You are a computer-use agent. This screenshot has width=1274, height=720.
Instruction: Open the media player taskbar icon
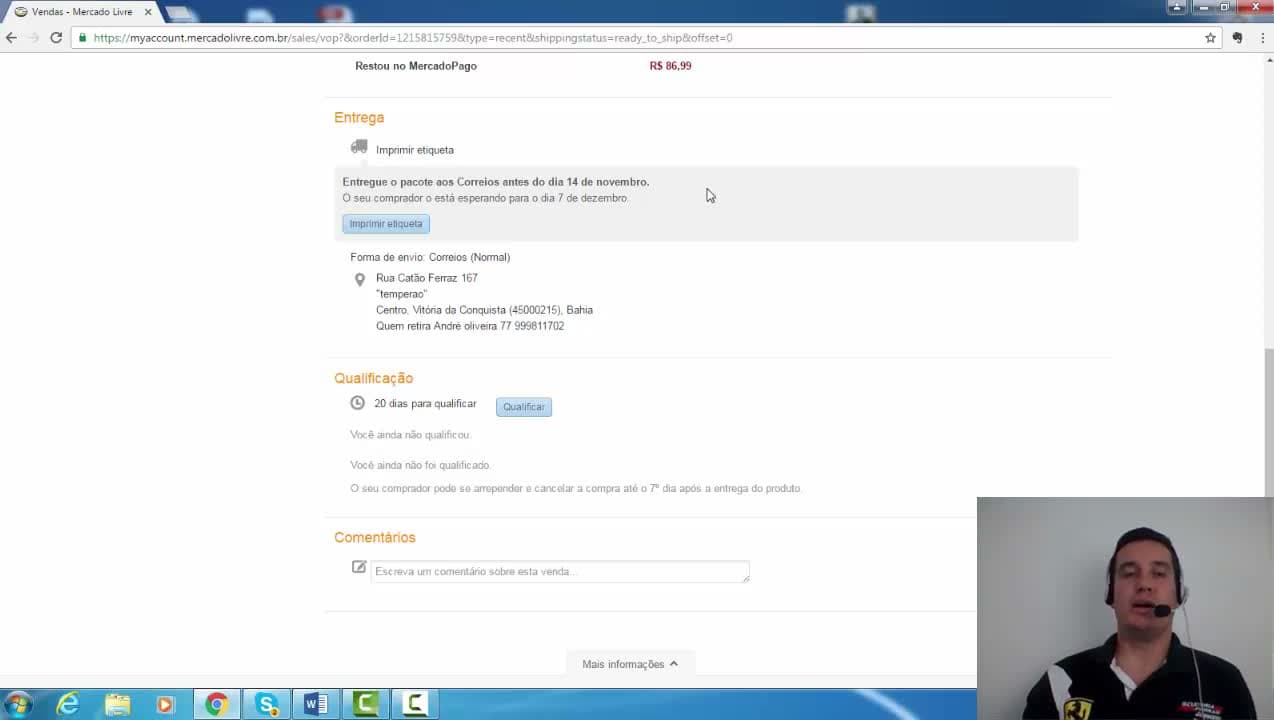pyautogui.click(x=166, y=705)
